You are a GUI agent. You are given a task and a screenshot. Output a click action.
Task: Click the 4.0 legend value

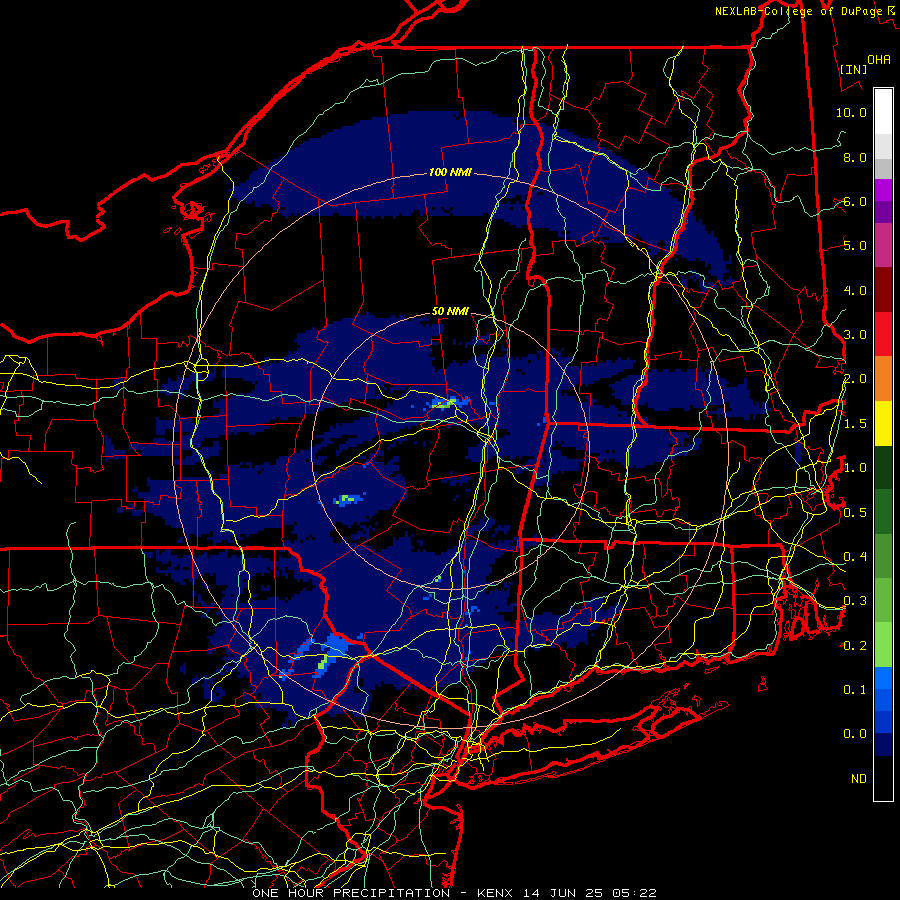click(855, 290)
